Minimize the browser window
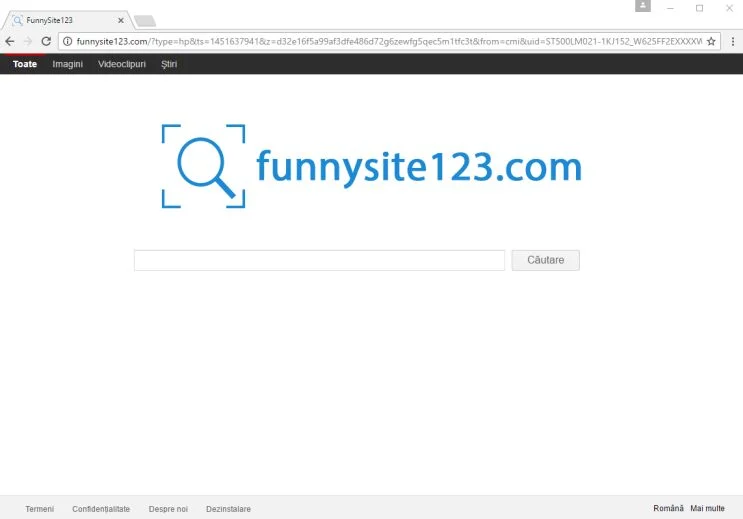 pos(670,8)
